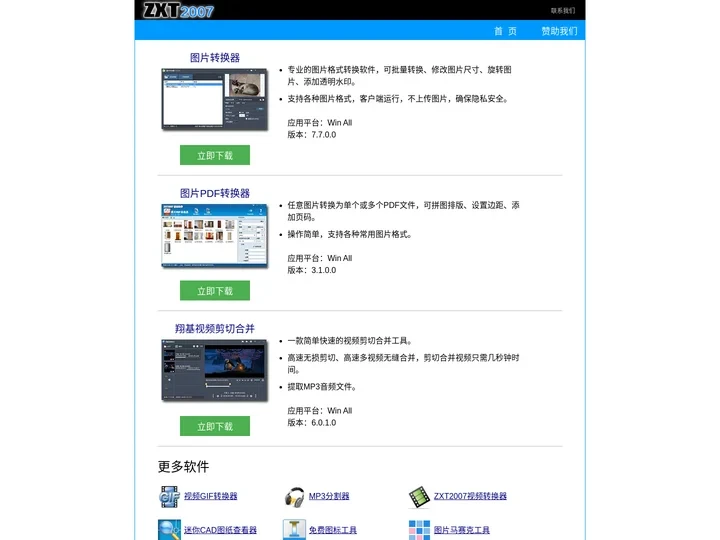
Task: Open the 视频GIF转换器 link
Action: [x=211, y=496]
